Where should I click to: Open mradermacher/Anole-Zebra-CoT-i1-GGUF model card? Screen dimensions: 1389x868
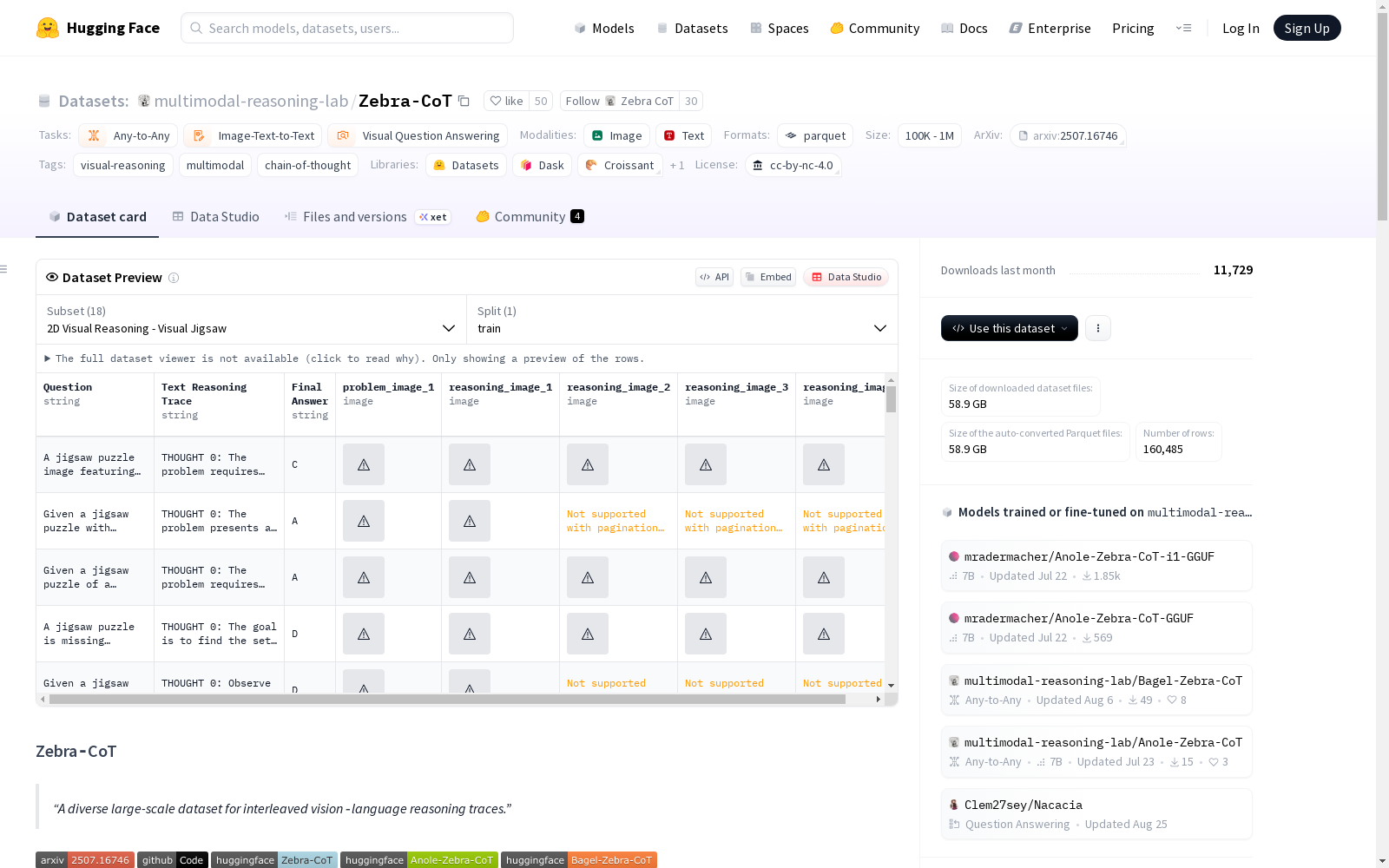(1096, 566)
